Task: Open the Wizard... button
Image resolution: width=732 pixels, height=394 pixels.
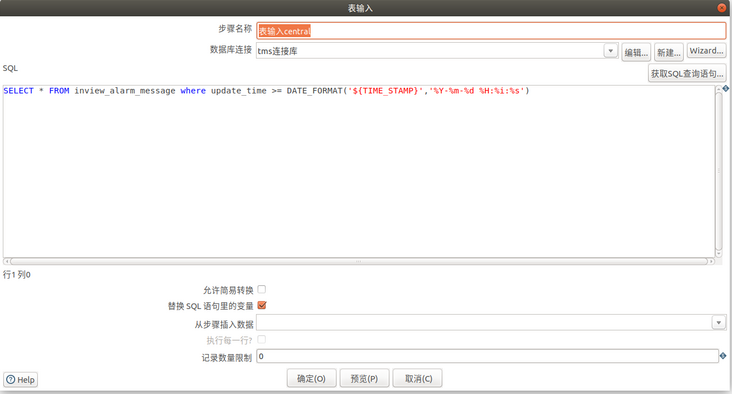Action: [x=706, y=50]
